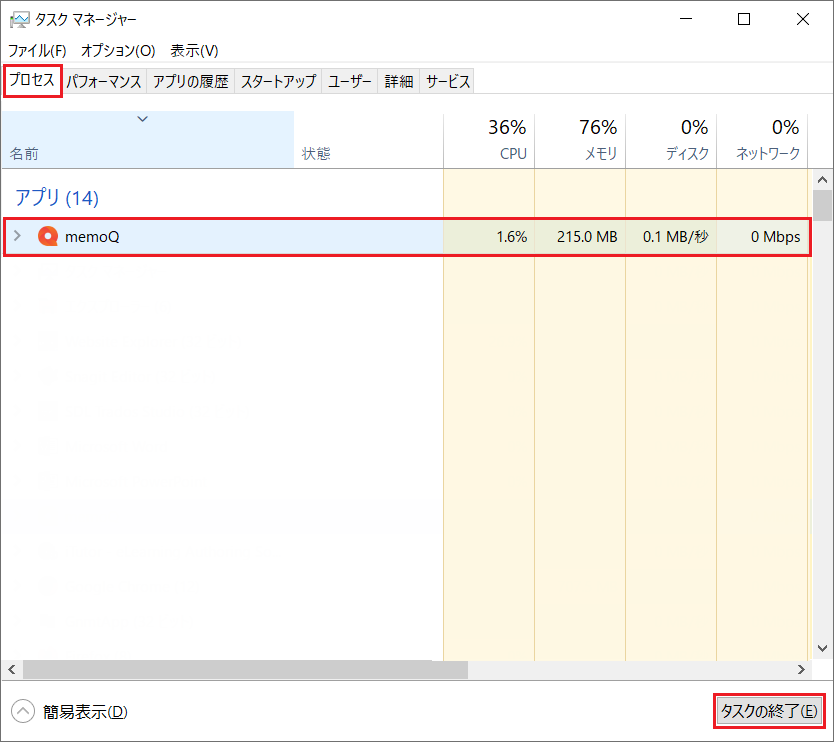Open the 表示(V) menu
The height and width of the screenshot is (742, 834).
(194, 50)
